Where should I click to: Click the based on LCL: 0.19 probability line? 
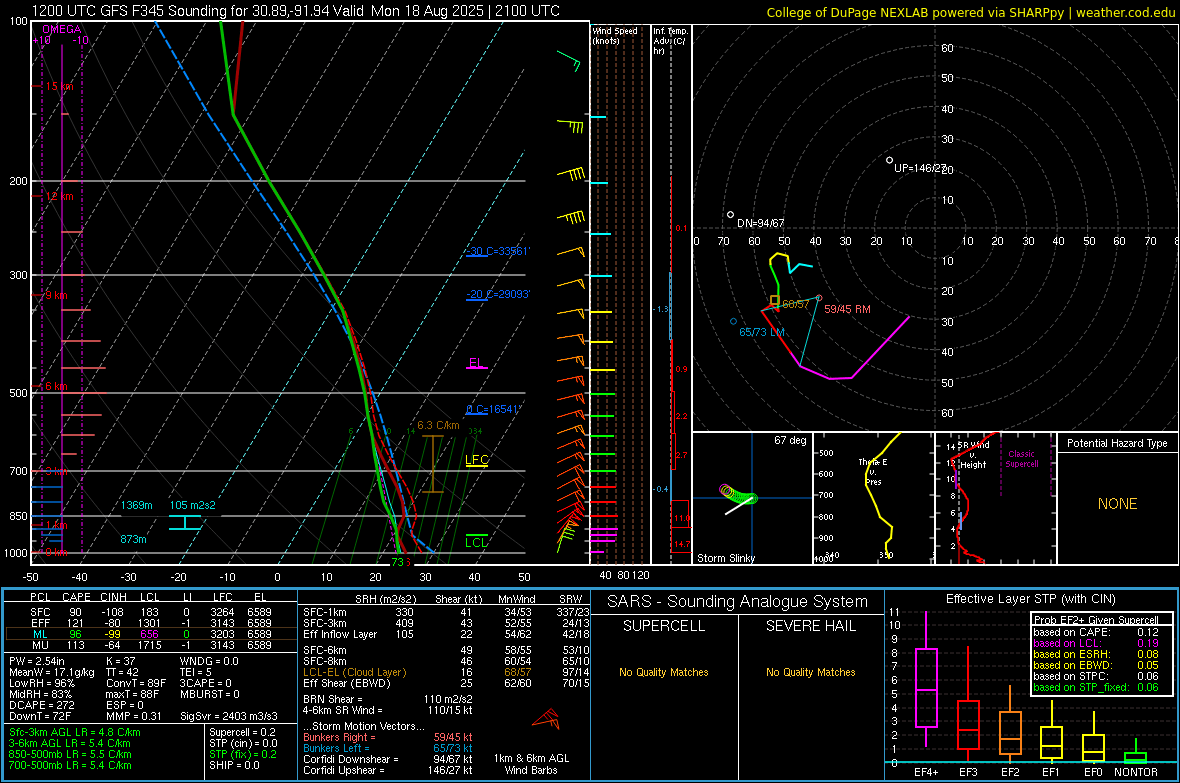click(x=1096, y=644)
